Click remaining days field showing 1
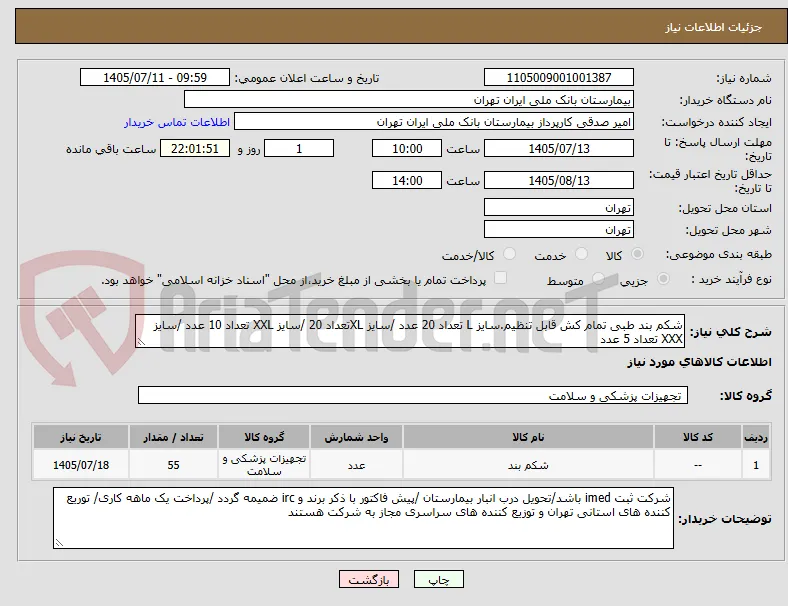This screenshot has width=788, height=606. click(299, 148)
